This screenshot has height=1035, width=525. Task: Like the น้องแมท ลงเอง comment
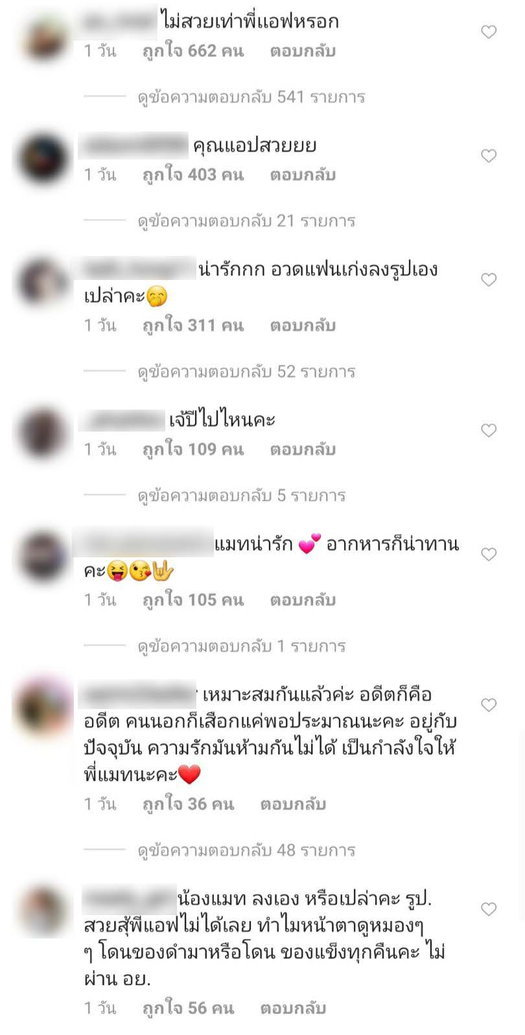[488, 910]
